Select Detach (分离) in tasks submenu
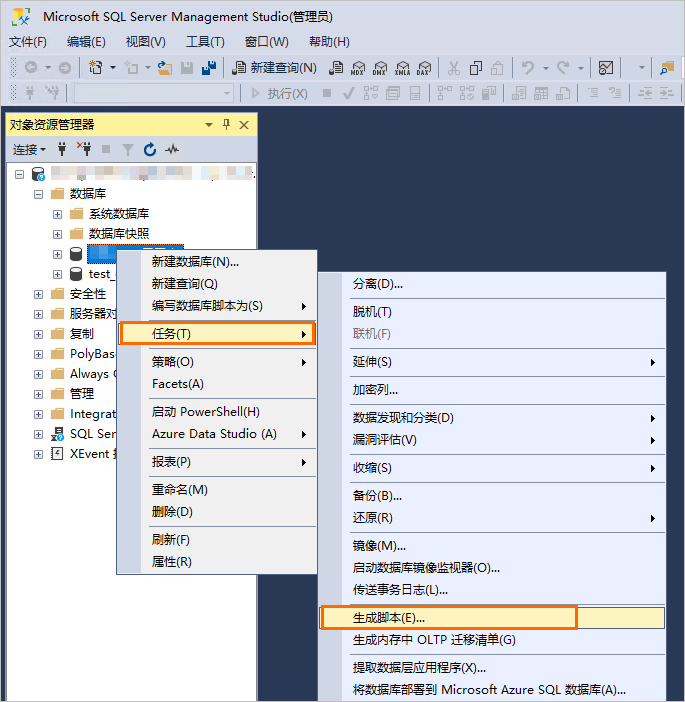685x702 pixels. click(492, 284)
